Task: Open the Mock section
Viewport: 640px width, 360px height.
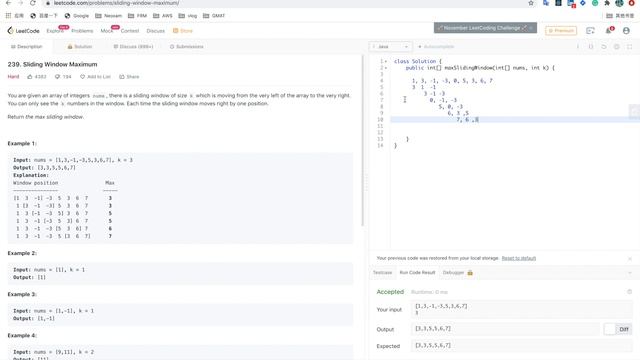Action: [x=107, y=31]
